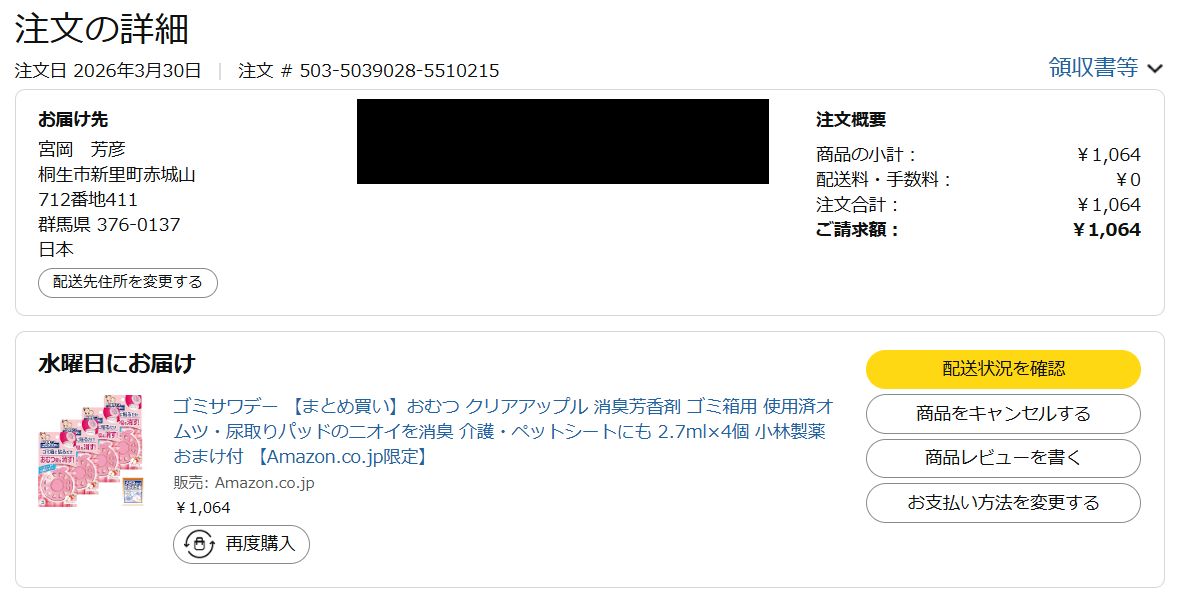Image resolution: width=1180 pixels, height=603 pixels.
Task: Click 商品レビューを書く button
Action: 1003,458
